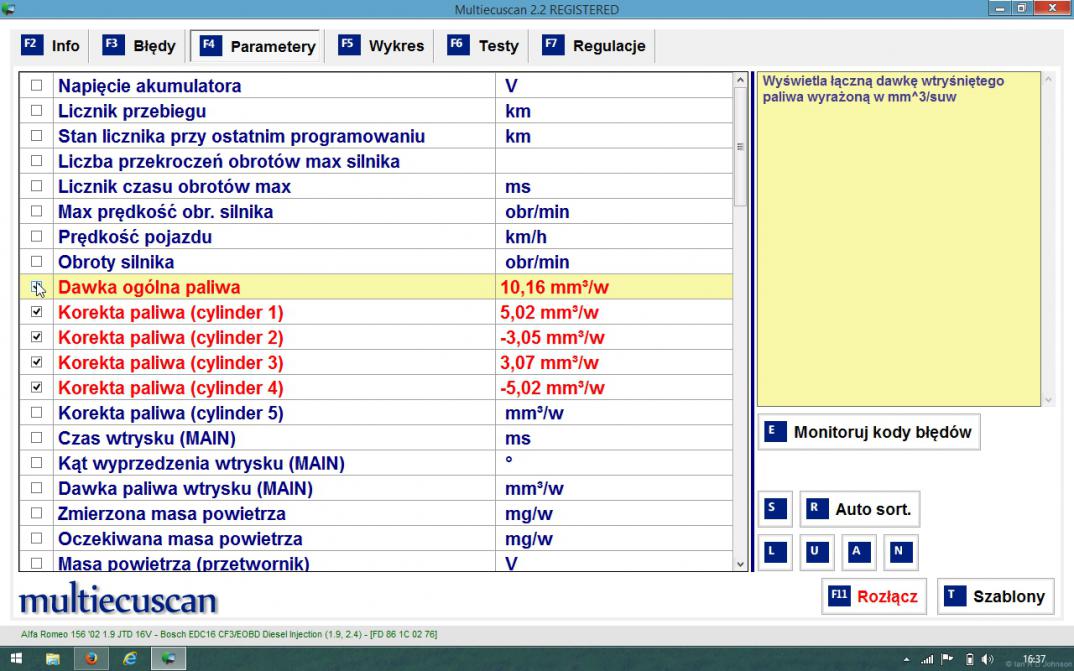Image resolution: width=1074 pixels, height=671 pixels.
Task: Click the Auto sort. button
Action: [x=860, y=509]
